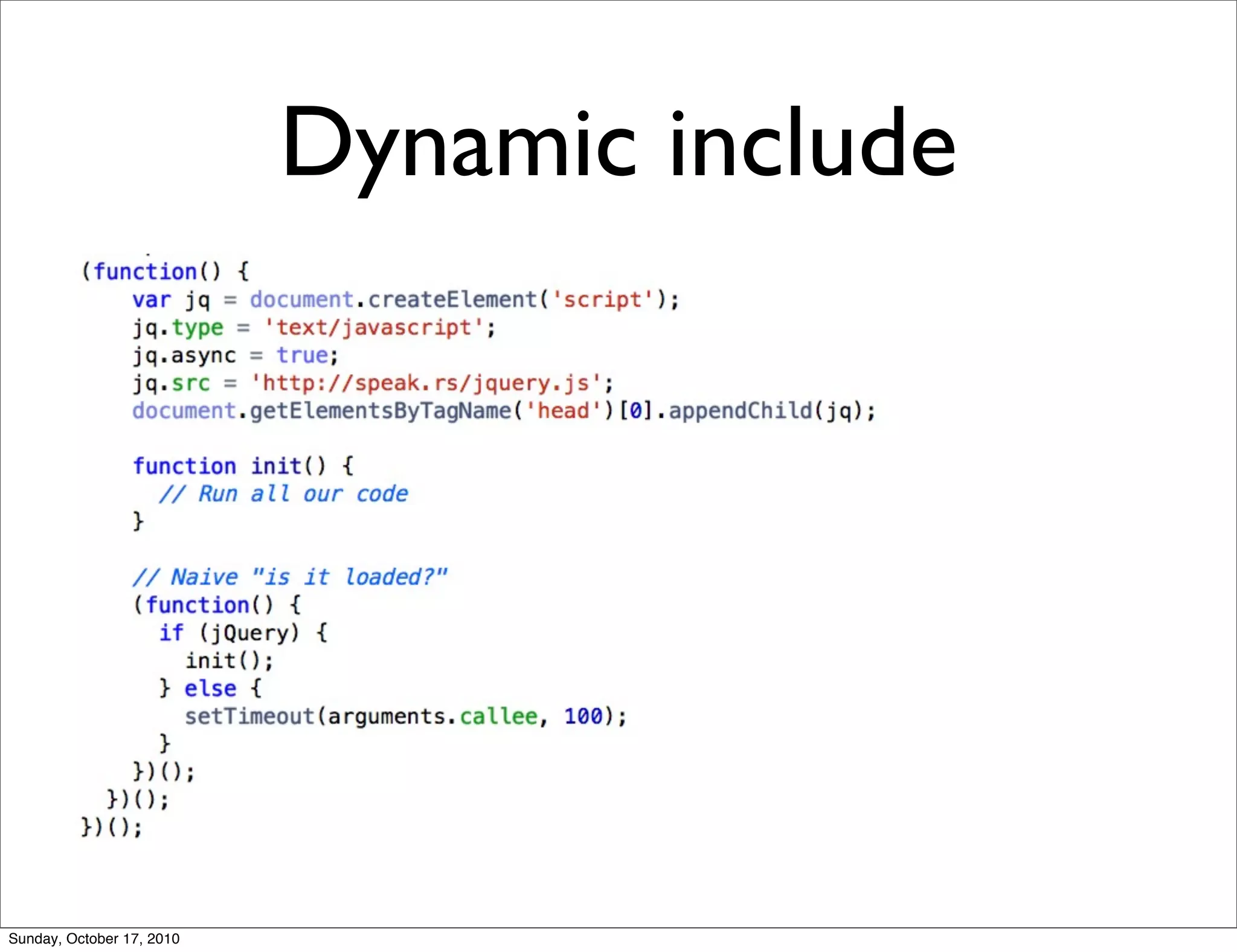The image size is (1237, 952).
Task: Click the 'var' keyword
Action: [152, 300]
